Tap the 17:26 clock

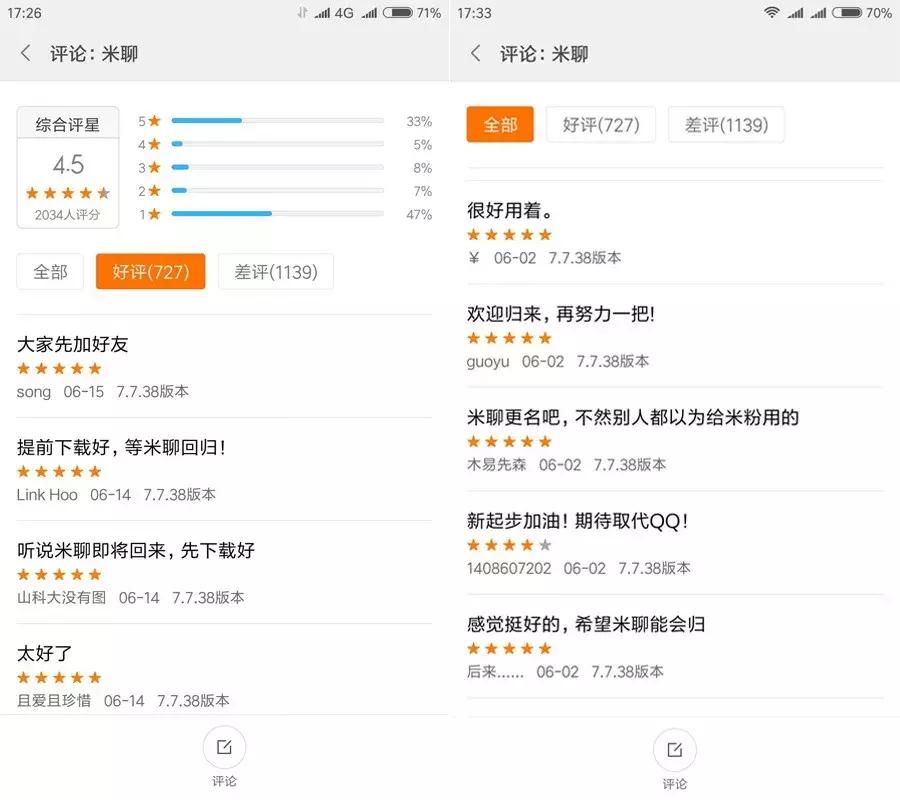point(24,13)
